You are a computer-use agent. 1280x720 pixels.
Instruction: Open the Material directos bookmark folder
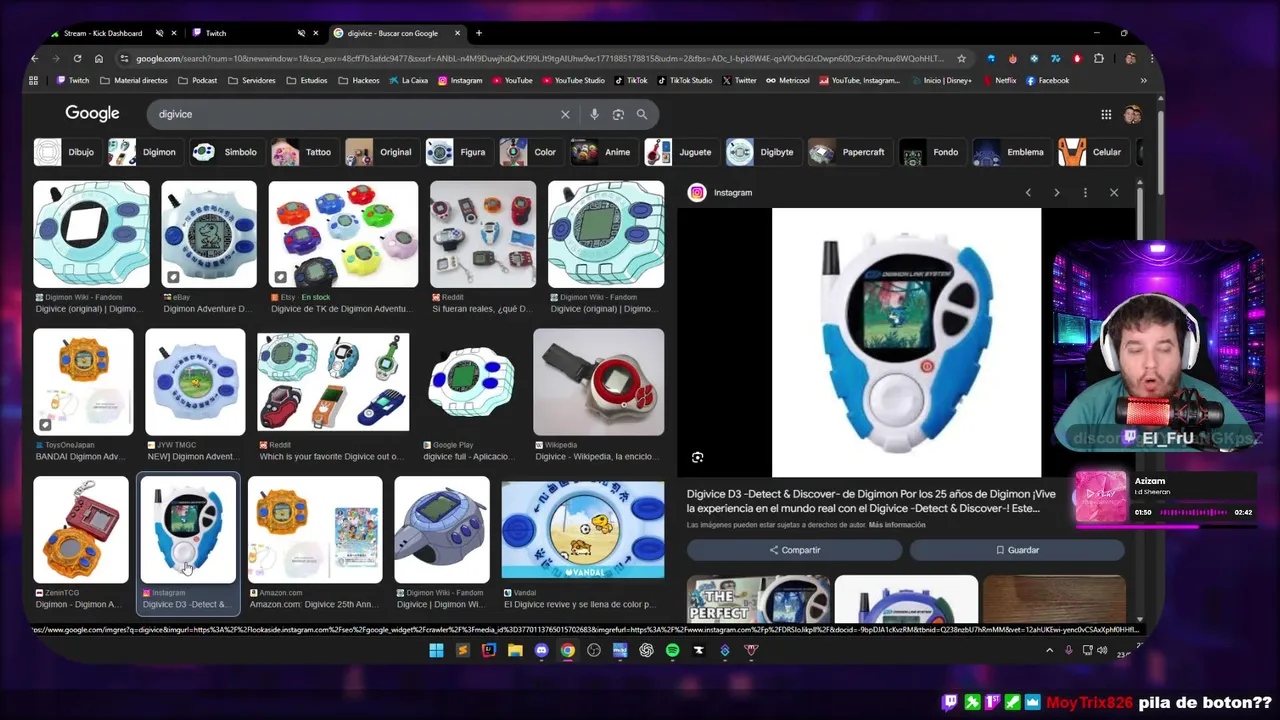[x=134, y=80]
